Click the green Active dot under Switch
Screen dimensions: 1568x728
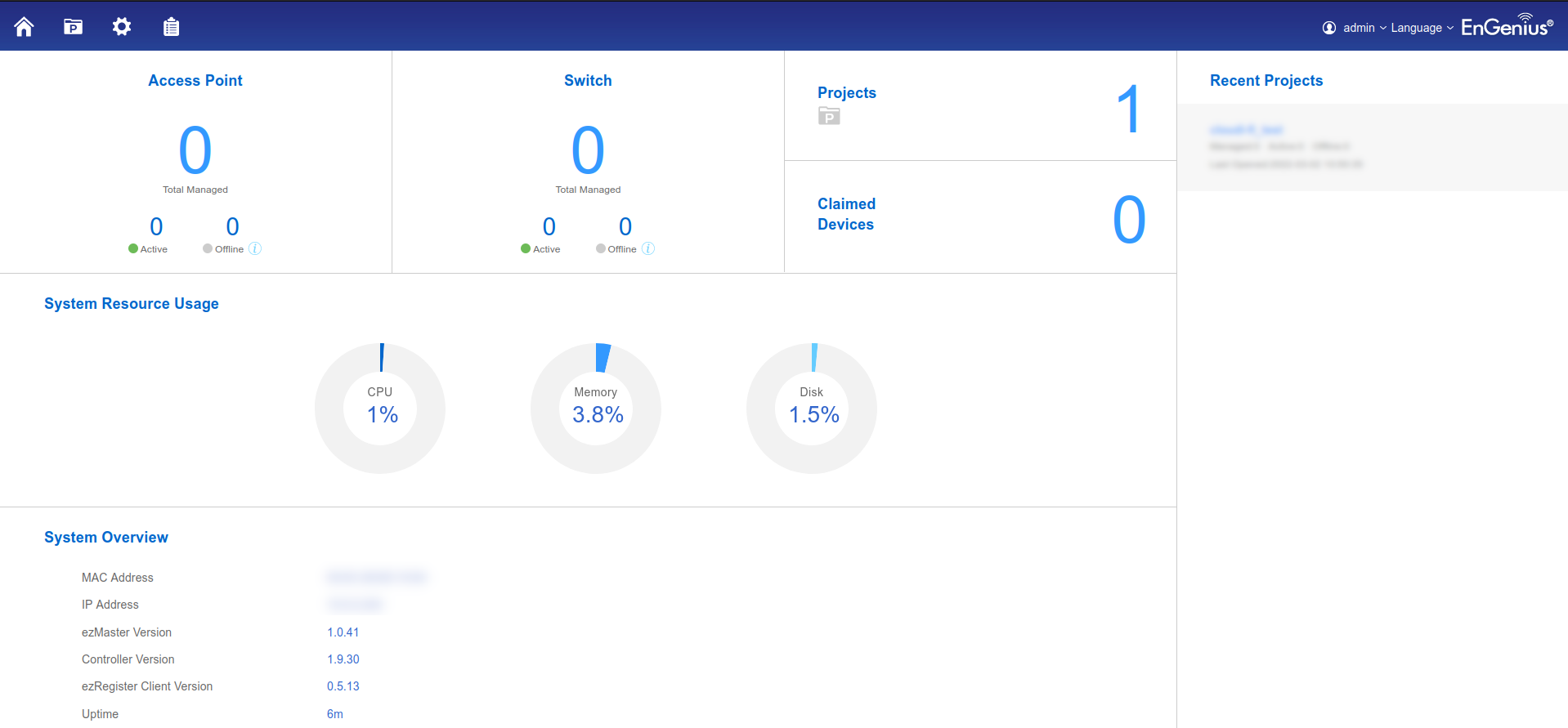[x=526, y=248]
